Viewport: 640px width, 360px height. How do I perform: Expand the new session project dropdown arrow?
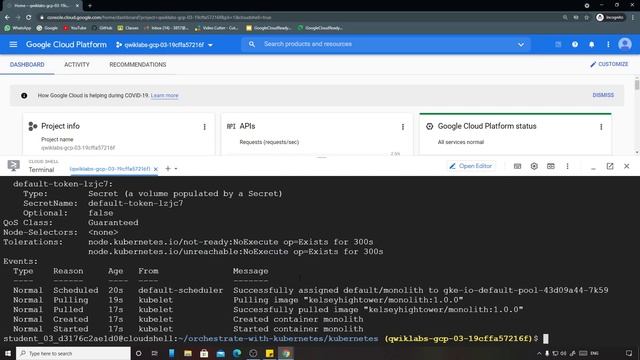pos(176,169)
